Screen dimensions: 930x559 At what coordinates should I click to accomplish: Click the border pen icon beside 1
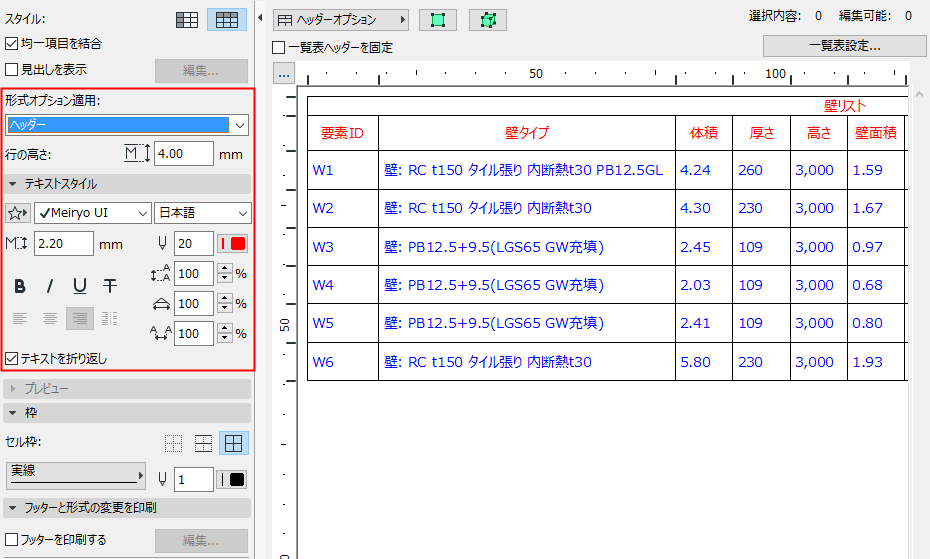[162, 479]
